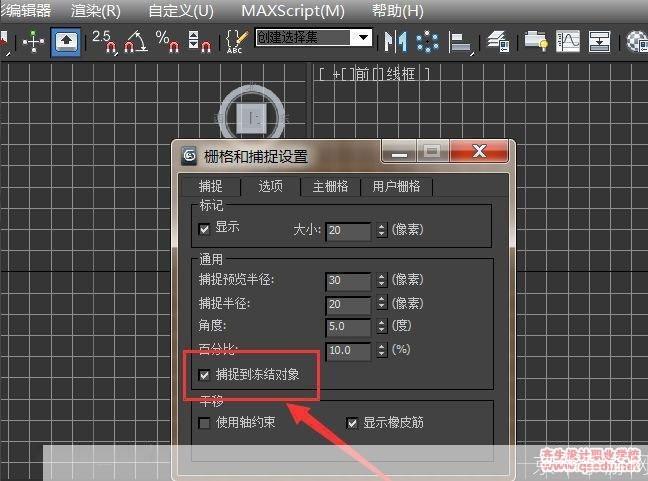This screenshot has width=648, height=481.
Task: Click the edit named selection sets icon
Action: (236, 41)
